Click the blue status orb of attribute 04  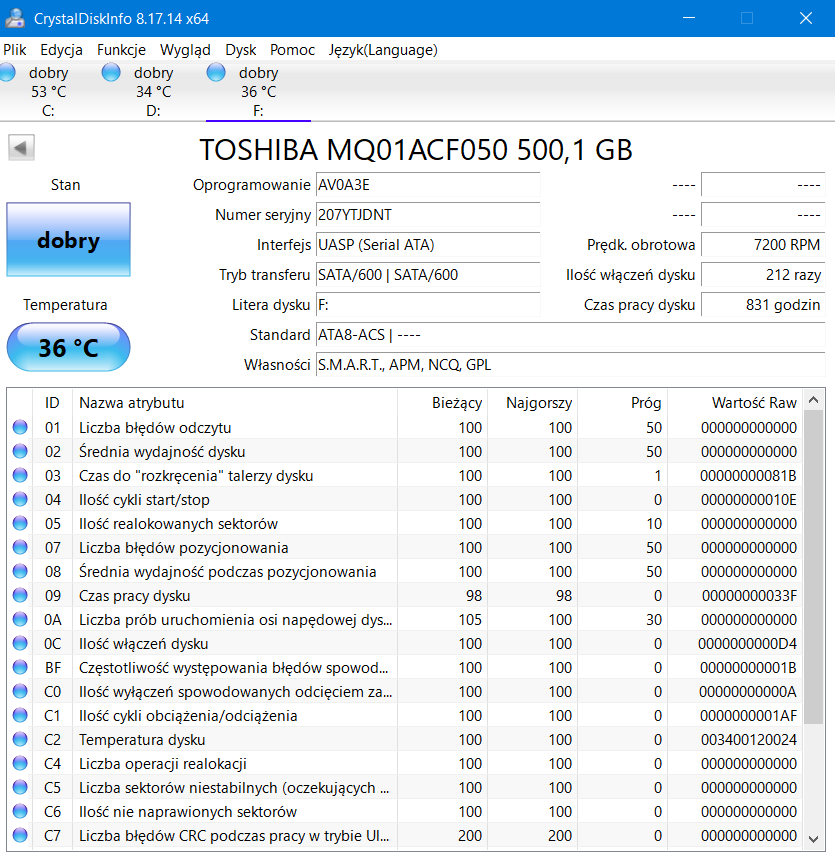click(20, 499)
